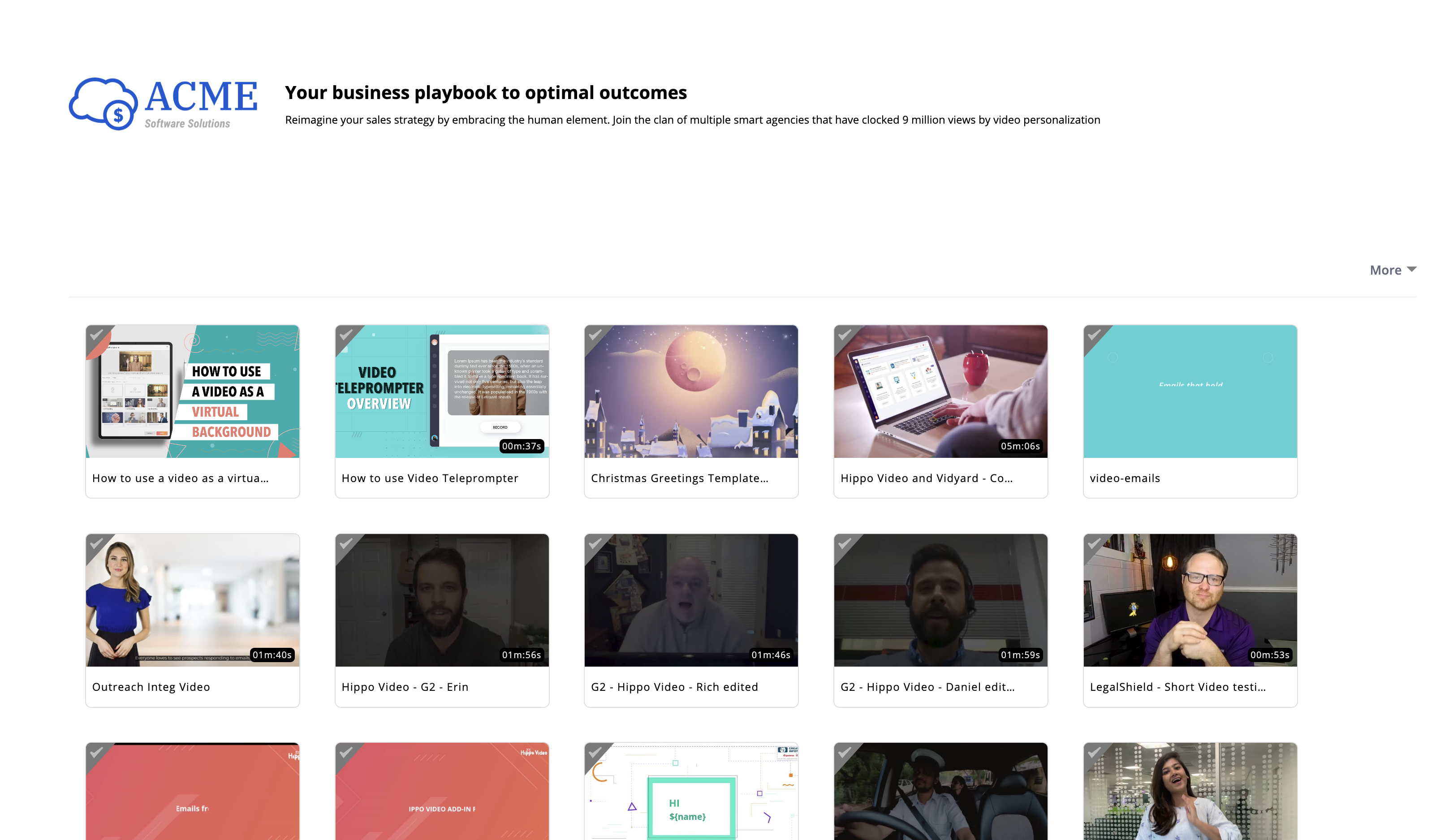Open the woman in office thumbnail
The width and height of the screenshot is (1449, 840).
[x=1190, y=792]
